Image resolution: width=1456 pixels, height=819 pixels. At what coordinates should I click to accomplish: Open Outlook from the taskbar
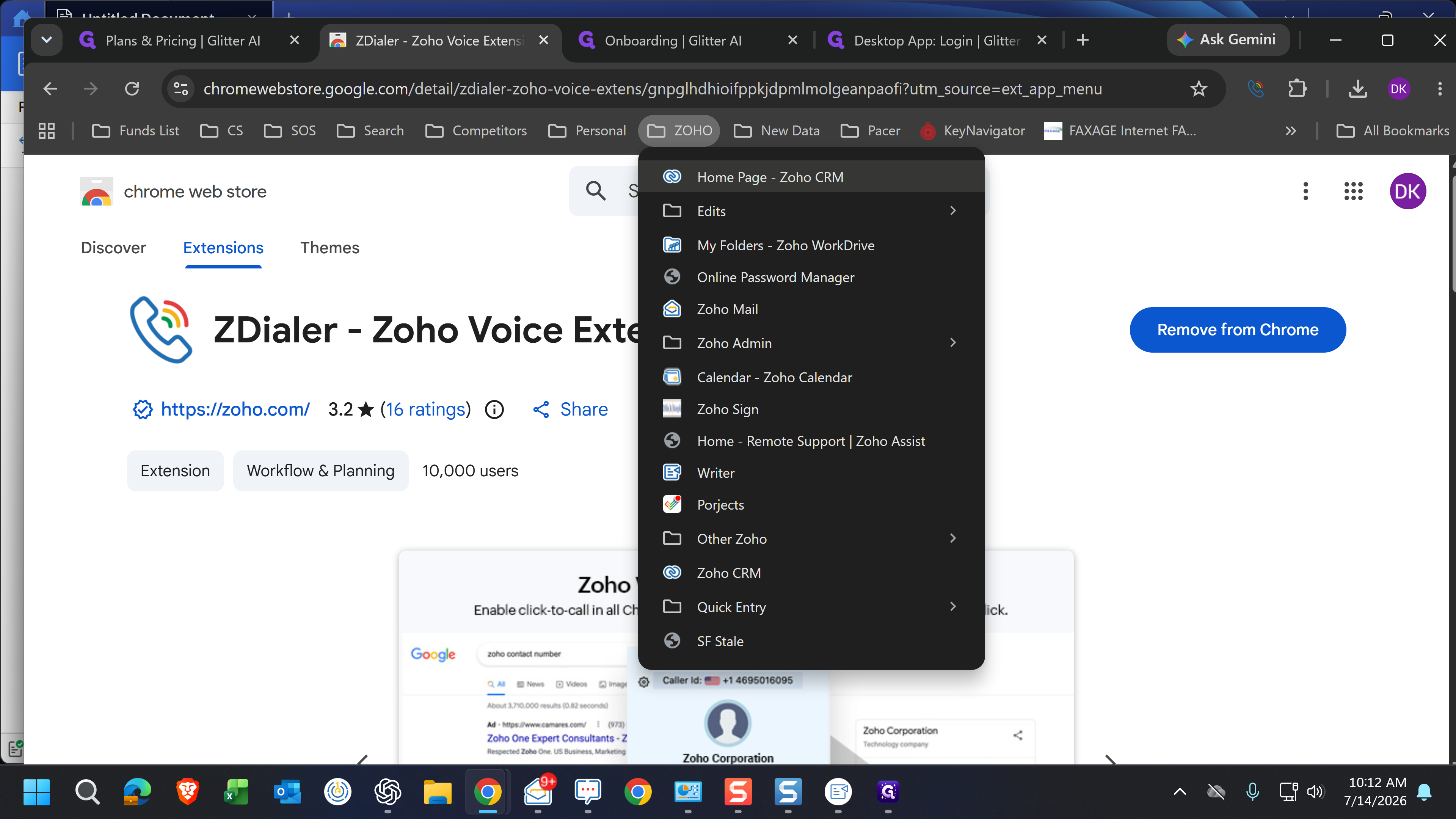click(x=288, y=791)
